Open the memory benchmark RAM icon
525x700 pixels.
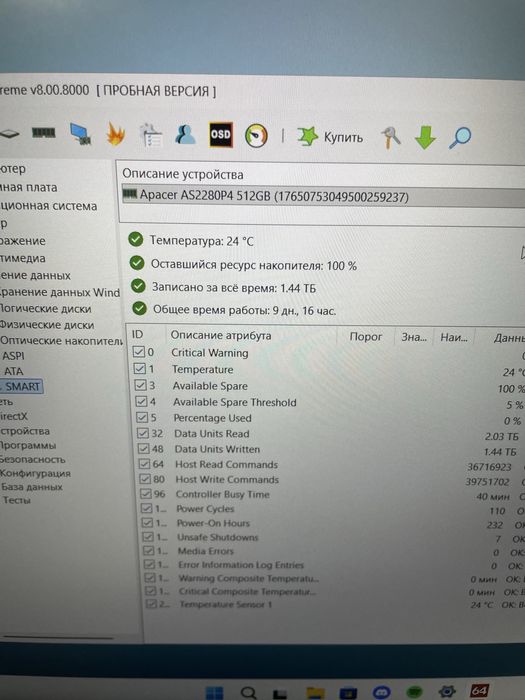tap(44, 133)
